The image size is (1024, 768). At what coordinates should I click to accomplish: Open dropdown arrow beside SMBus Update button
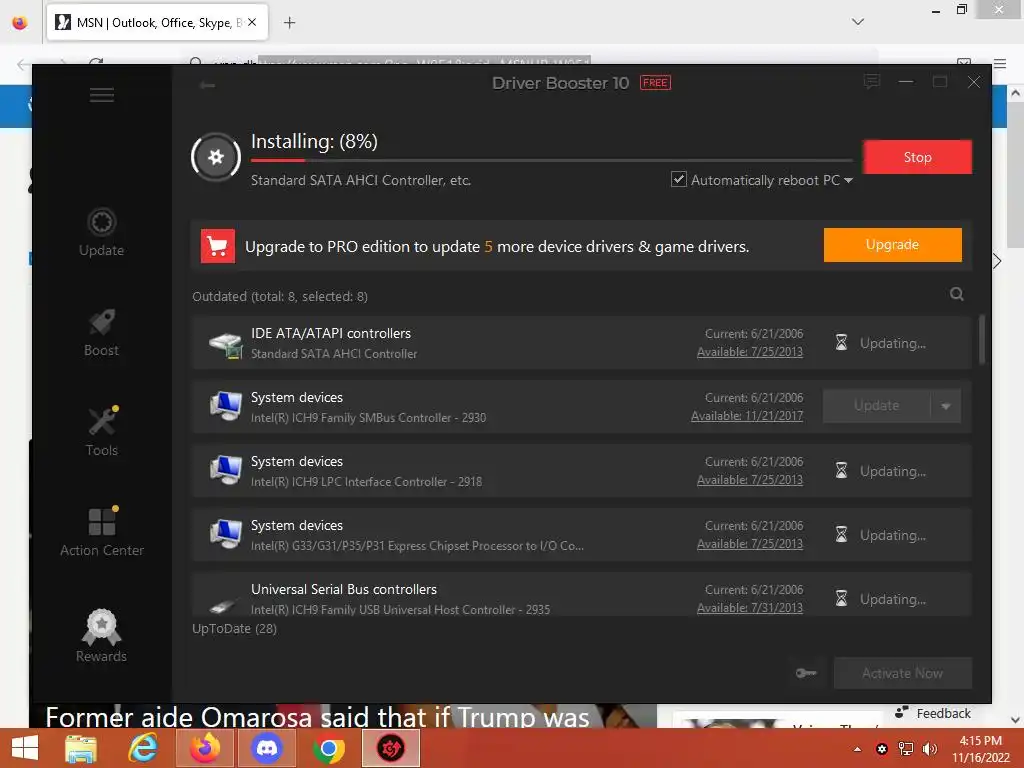946,406
